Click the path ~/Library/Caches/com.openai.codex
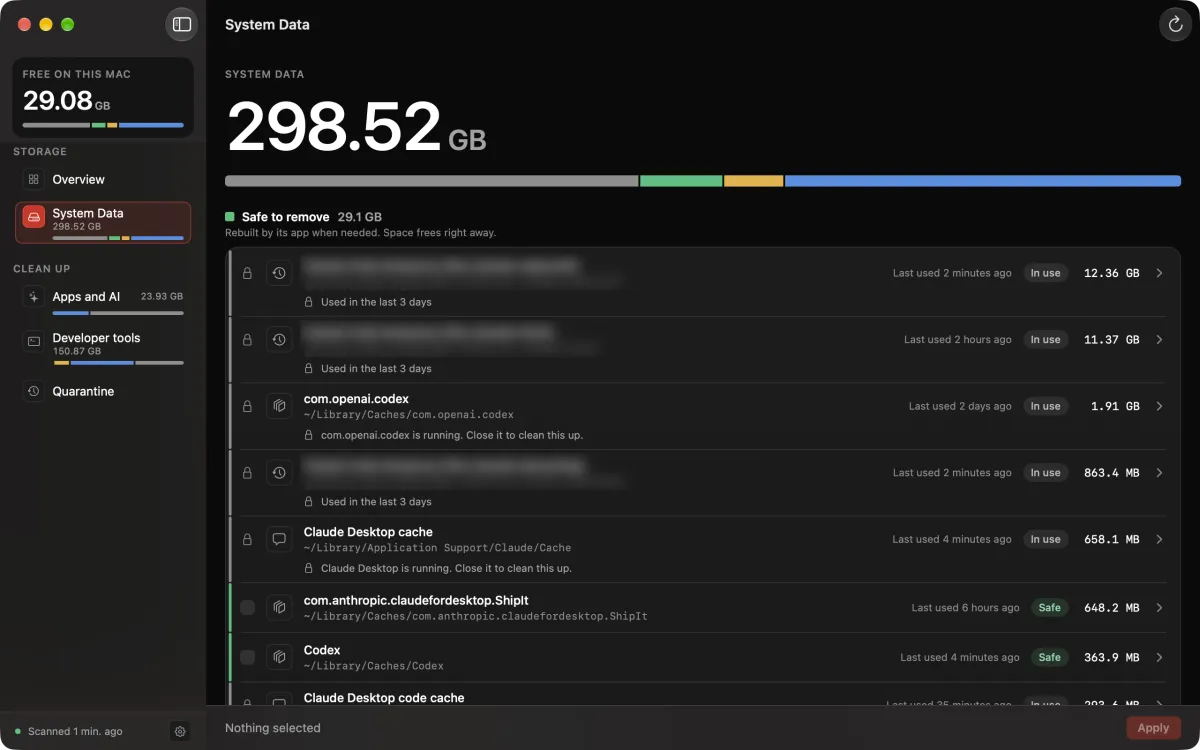 coord(408,415)
